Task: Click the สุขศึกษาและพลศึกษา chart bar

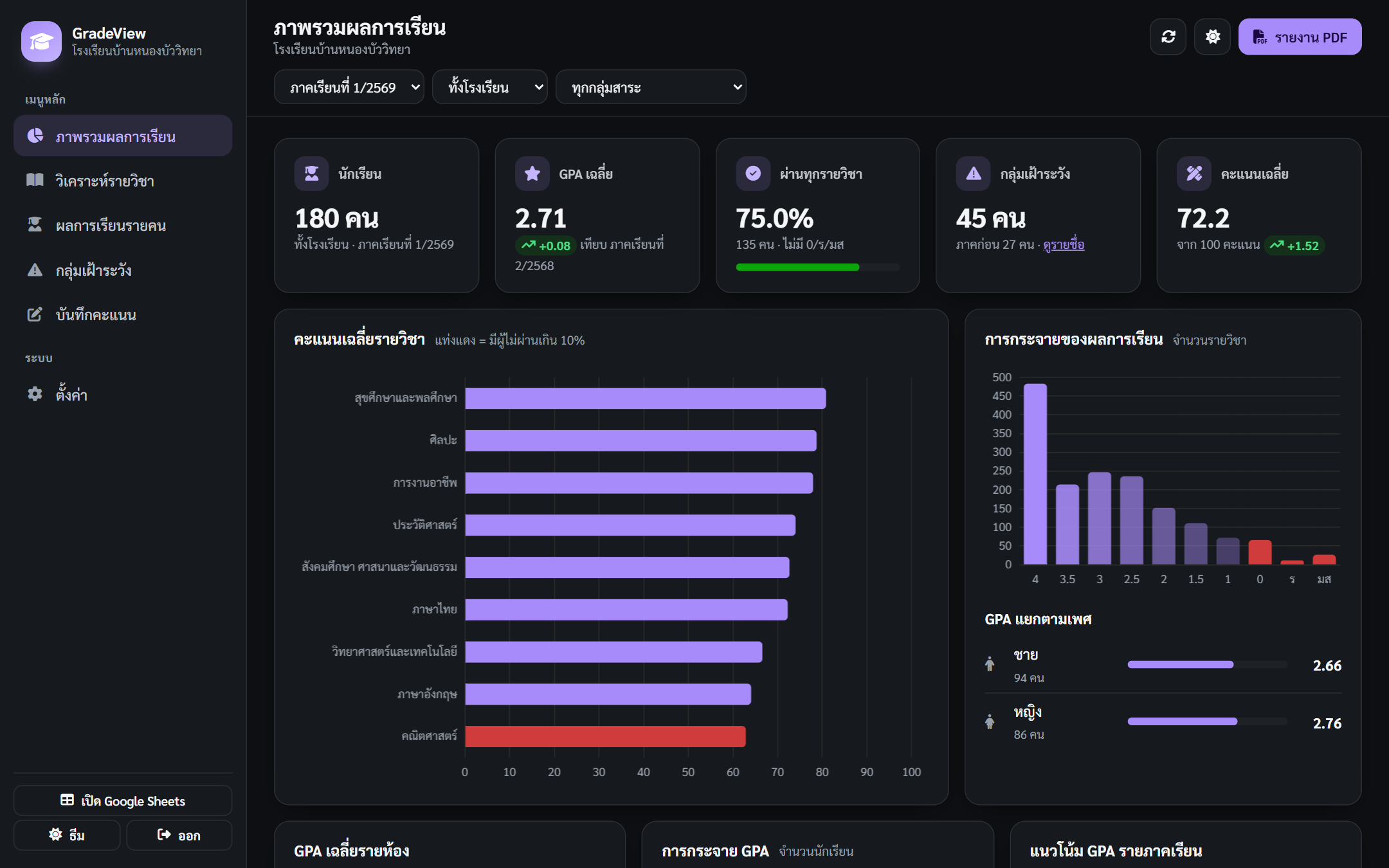Action: [646, 399]
